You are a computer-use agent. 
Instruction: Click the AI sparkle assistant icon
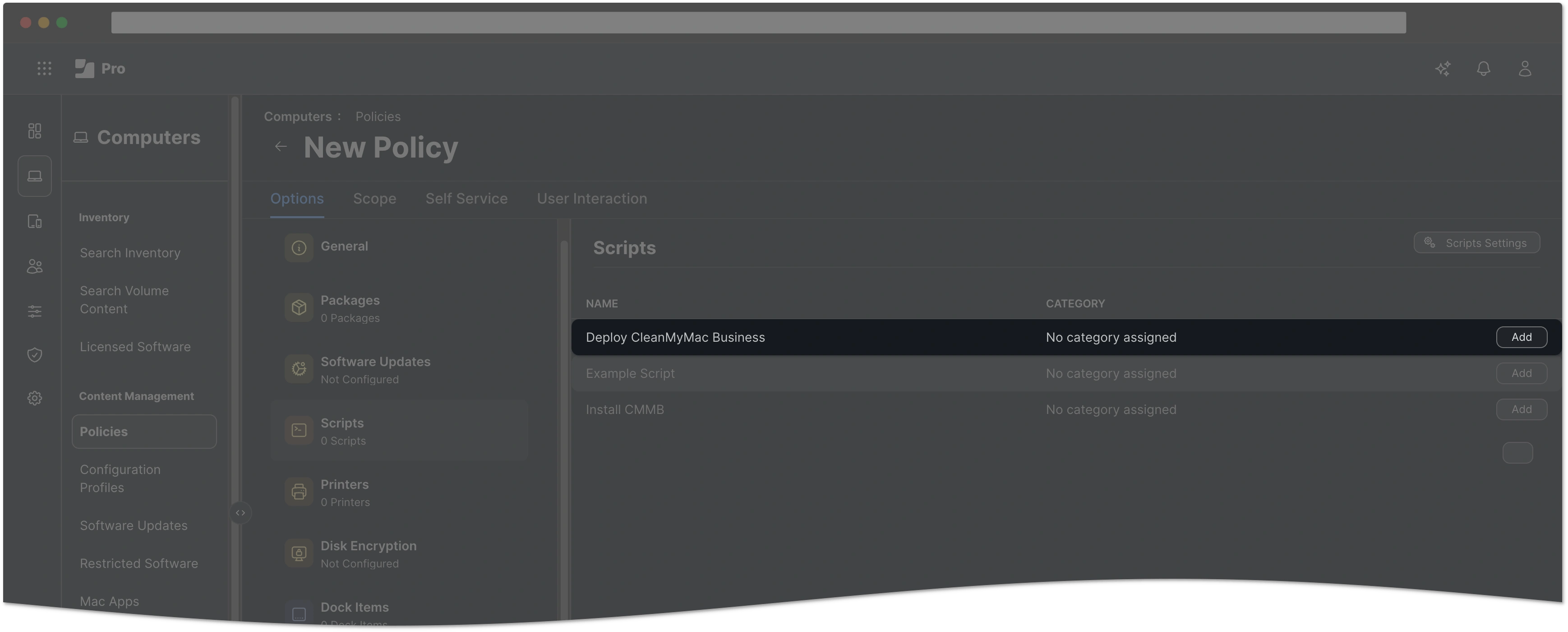tap(1443, 68)
